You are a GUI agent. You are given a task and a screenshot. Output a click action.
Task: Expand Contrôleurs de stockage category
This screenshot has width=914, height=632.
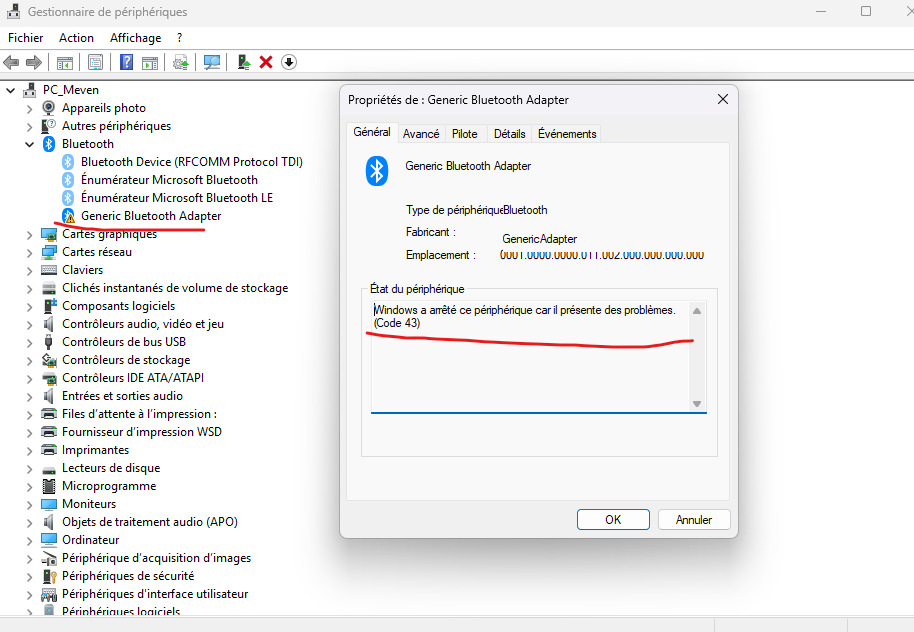(30, 361)
